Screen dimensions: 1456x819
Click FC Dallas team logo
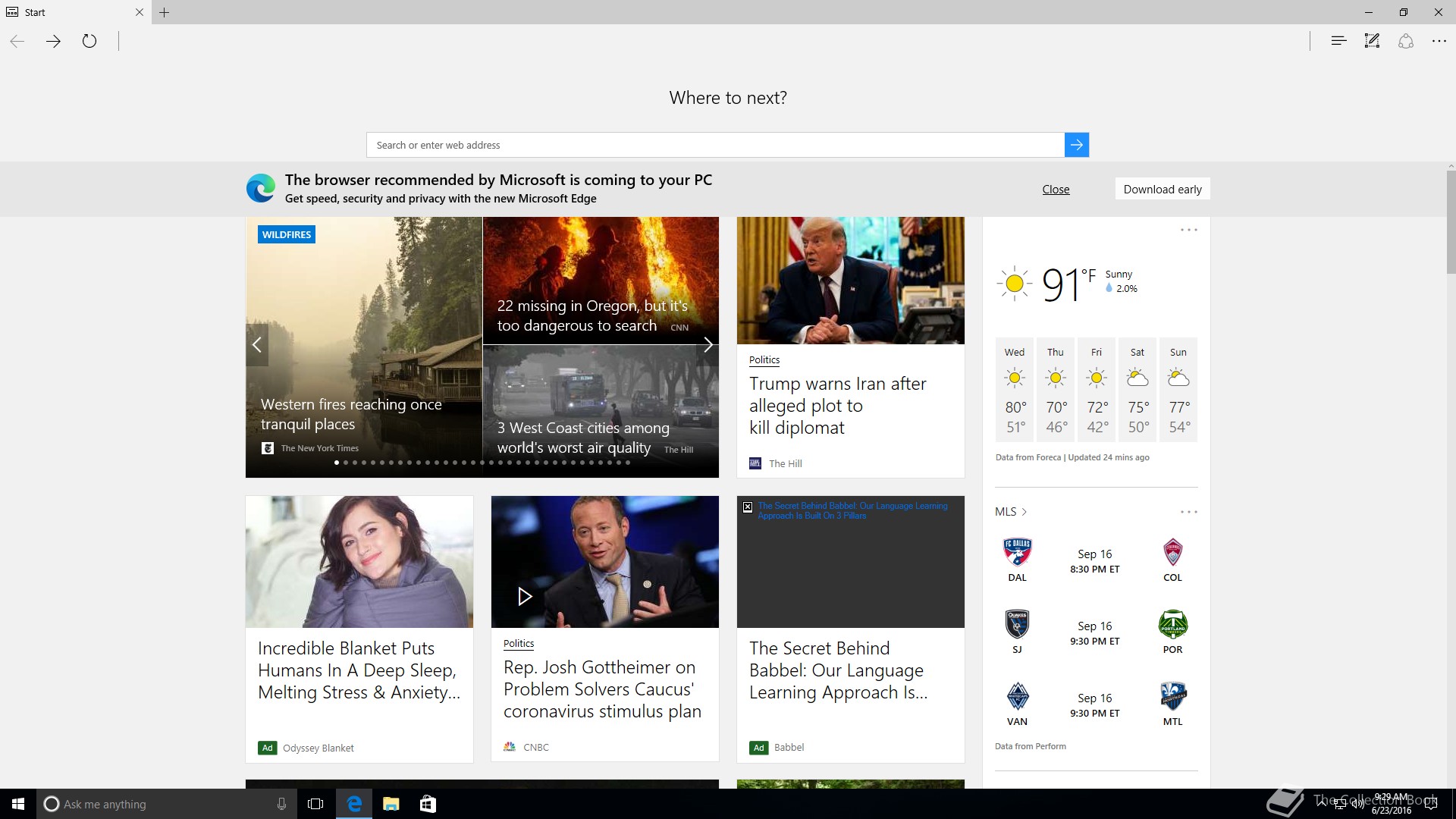(1017, 553)
